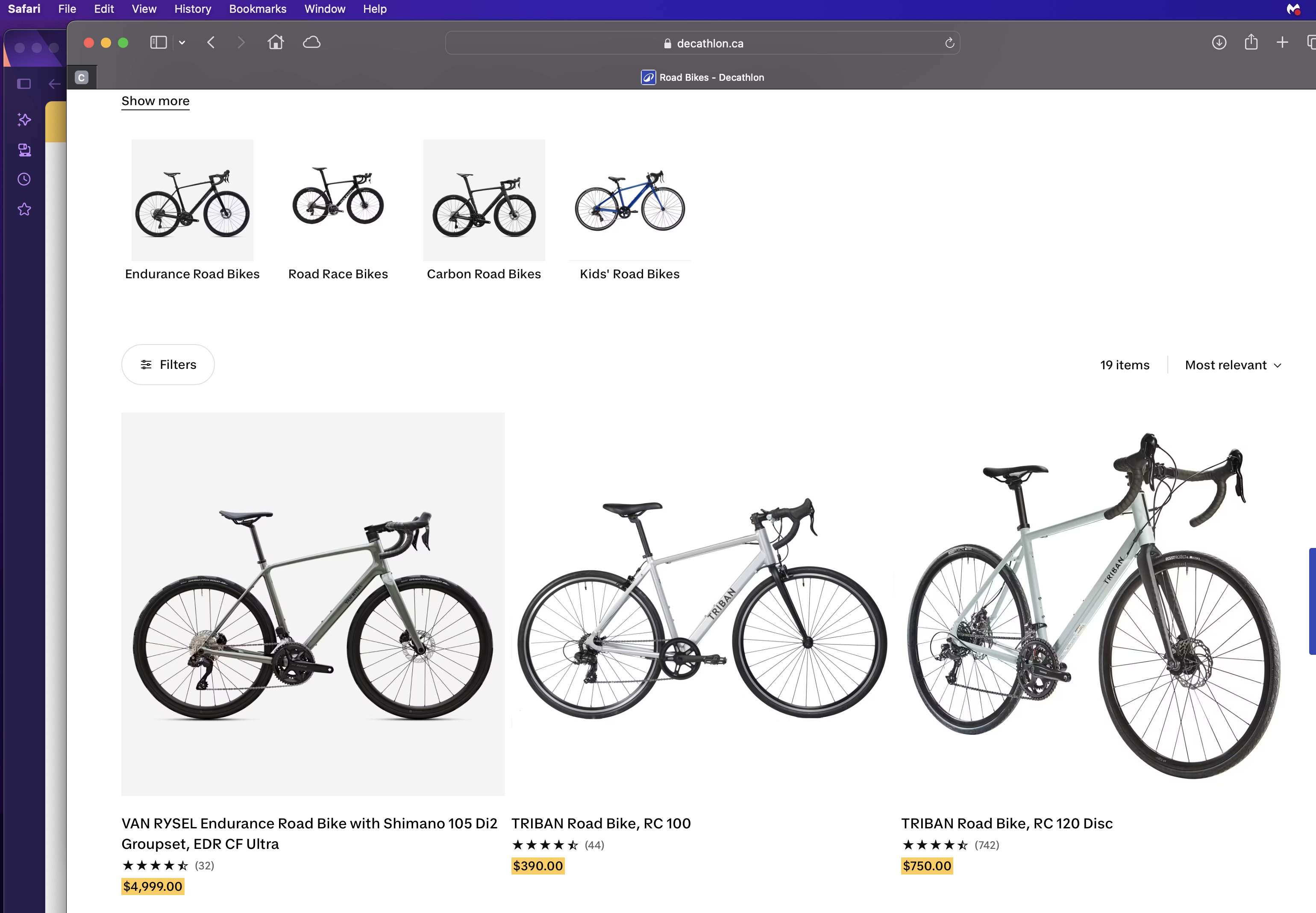Select the Road Bikes - Decathlon tab

coord(702,77)
